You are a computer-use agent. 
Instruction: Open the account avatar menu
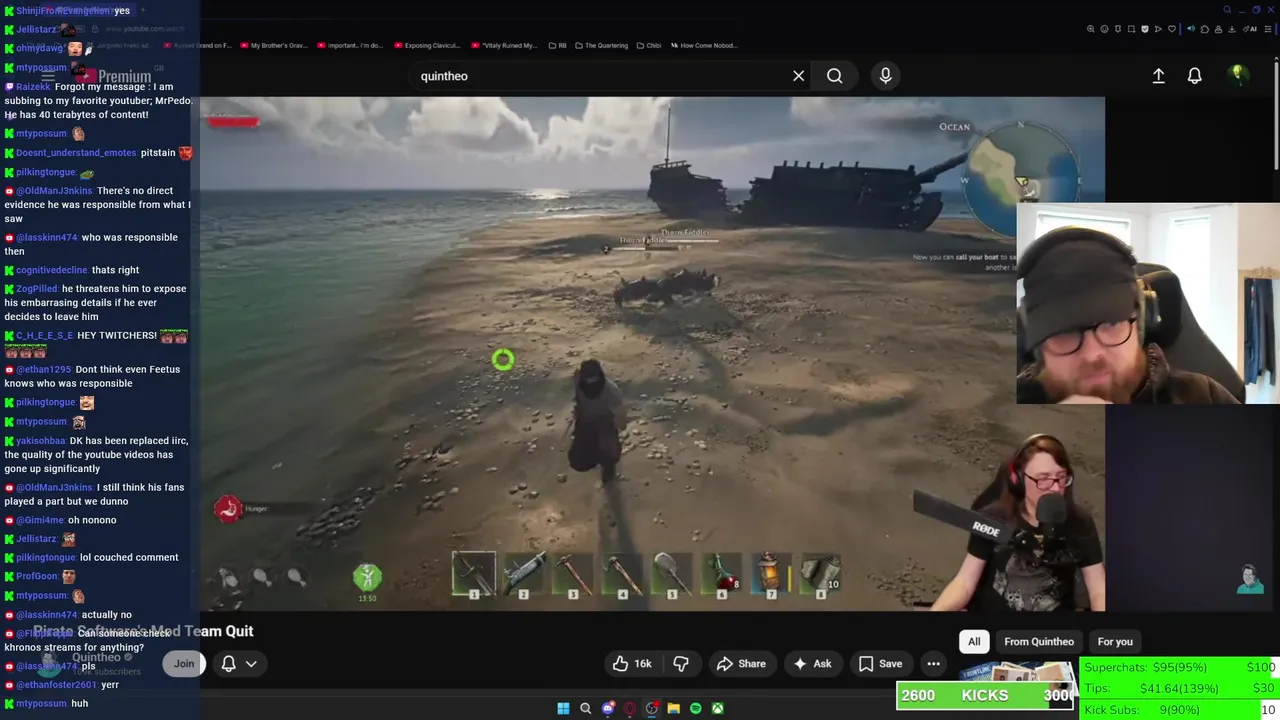(1237, 75)
